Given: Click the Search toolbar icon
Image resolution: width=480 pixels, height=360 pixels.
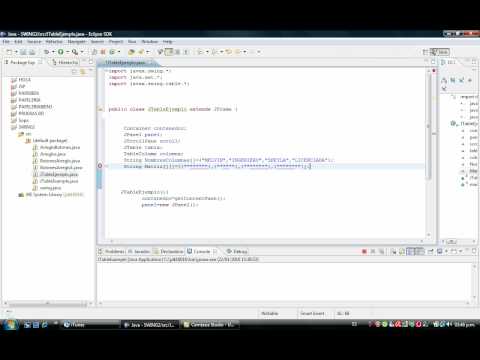Looking at the screenshot, I should (141, 52).
